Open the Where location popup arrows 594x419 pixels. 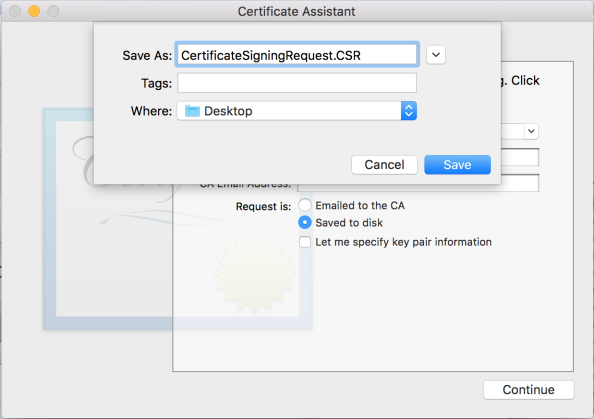(x=409, y=111)
